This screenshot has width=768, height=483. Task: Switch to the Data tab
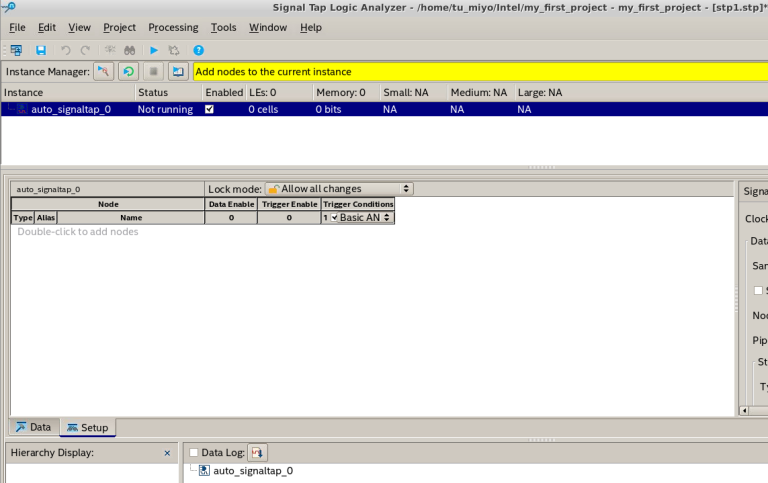33,427
